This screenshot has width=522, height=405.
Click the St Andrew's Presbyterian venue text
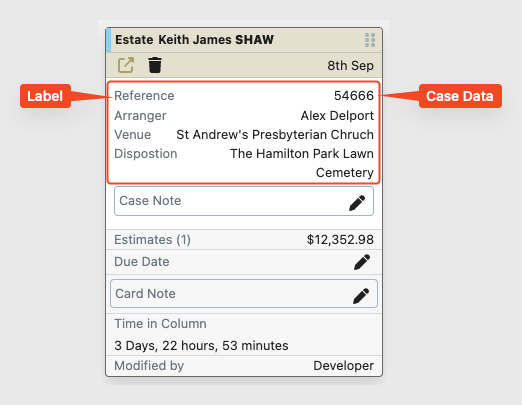coord(275,135)
